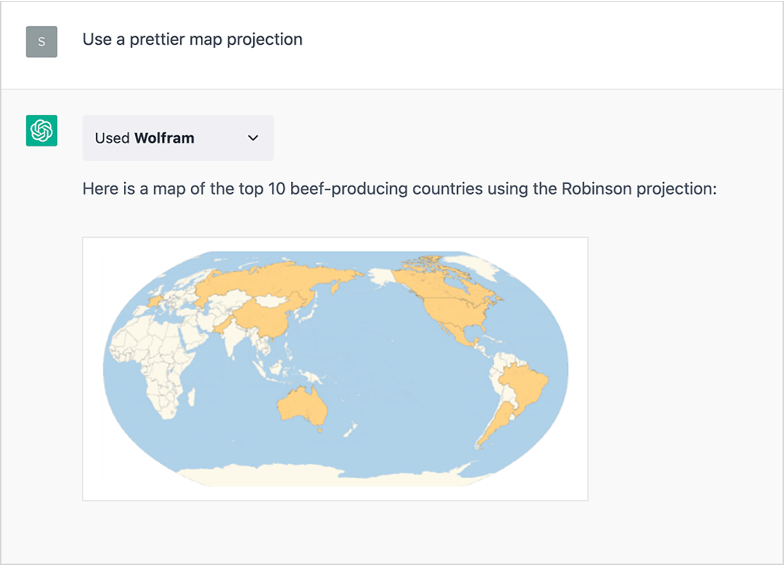Open the Robinson projection map image
Image resolution: width=784 pixels, height=565 pixels.
pos(335,368)
